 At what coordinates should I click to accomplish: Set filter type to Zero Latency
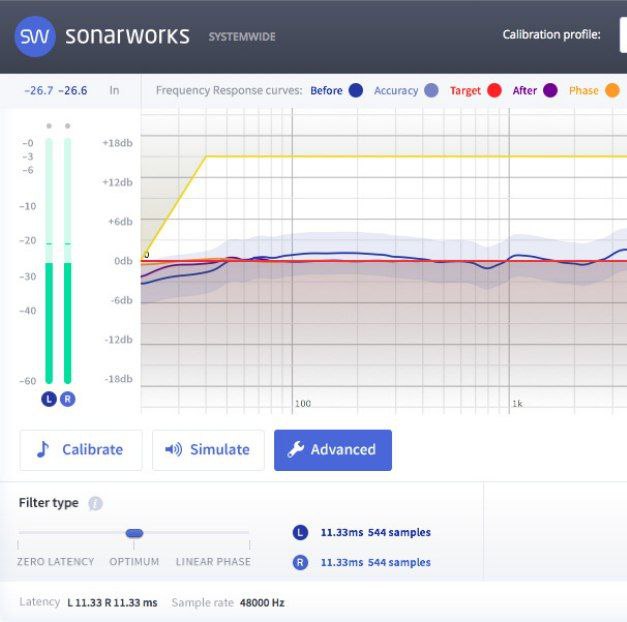point(56,562)
